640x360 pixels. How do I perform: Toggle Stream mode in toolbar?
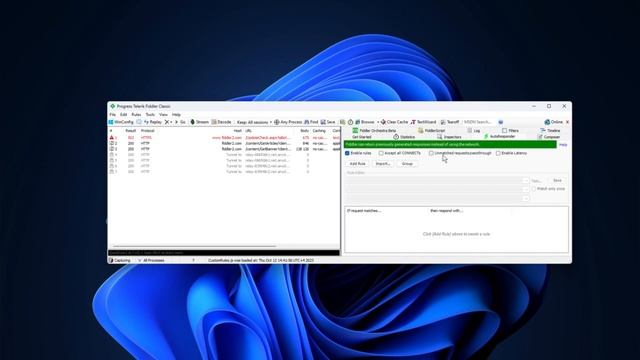(x=200, y=122)
